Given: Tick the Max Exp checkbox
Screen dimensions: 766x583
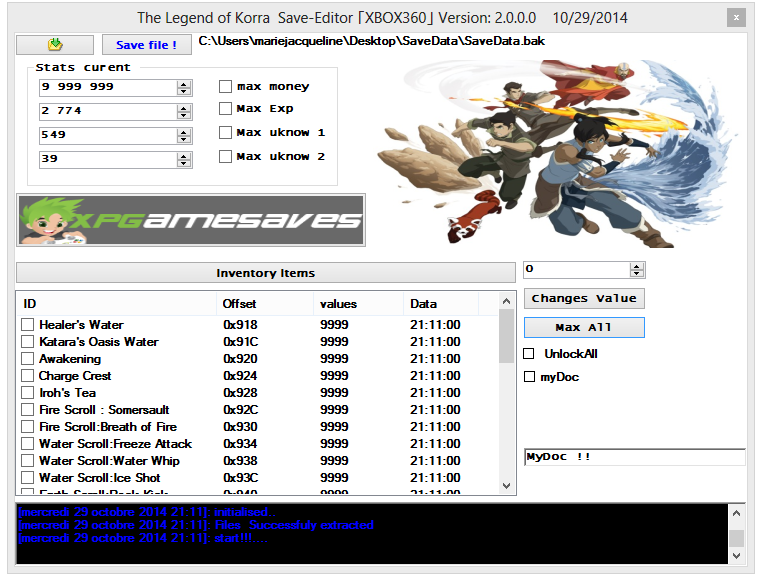Looking at the screenshot, I should click(226, 109).
